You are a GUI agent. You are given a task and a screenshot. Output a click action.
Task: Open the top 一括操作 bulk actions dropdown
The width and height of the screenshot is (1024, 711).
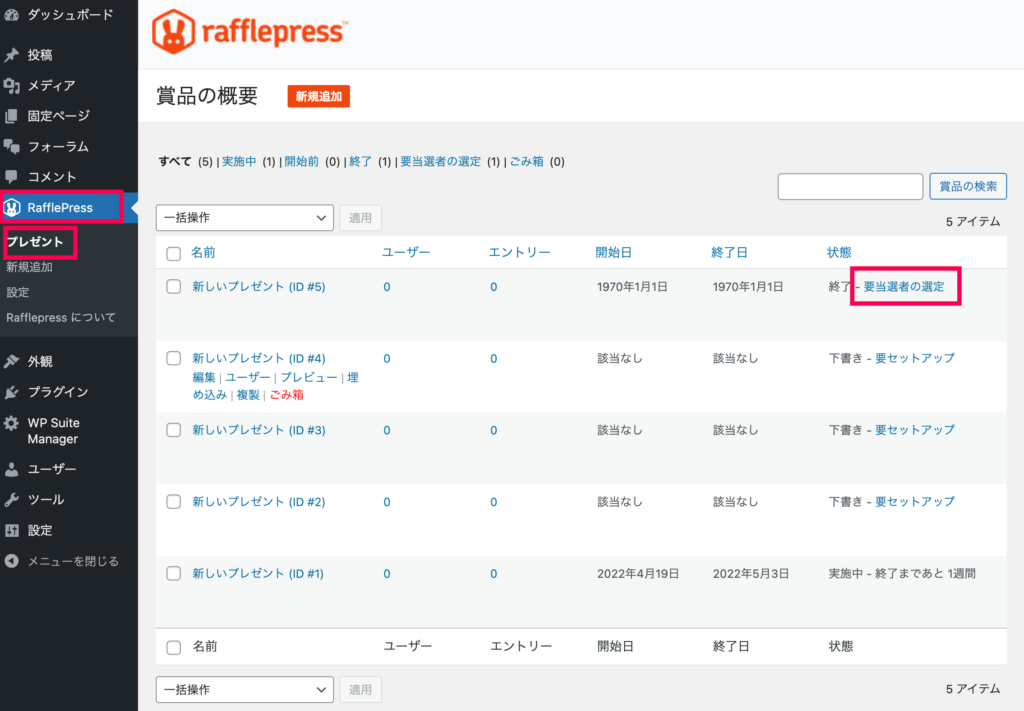coord(245,217)
